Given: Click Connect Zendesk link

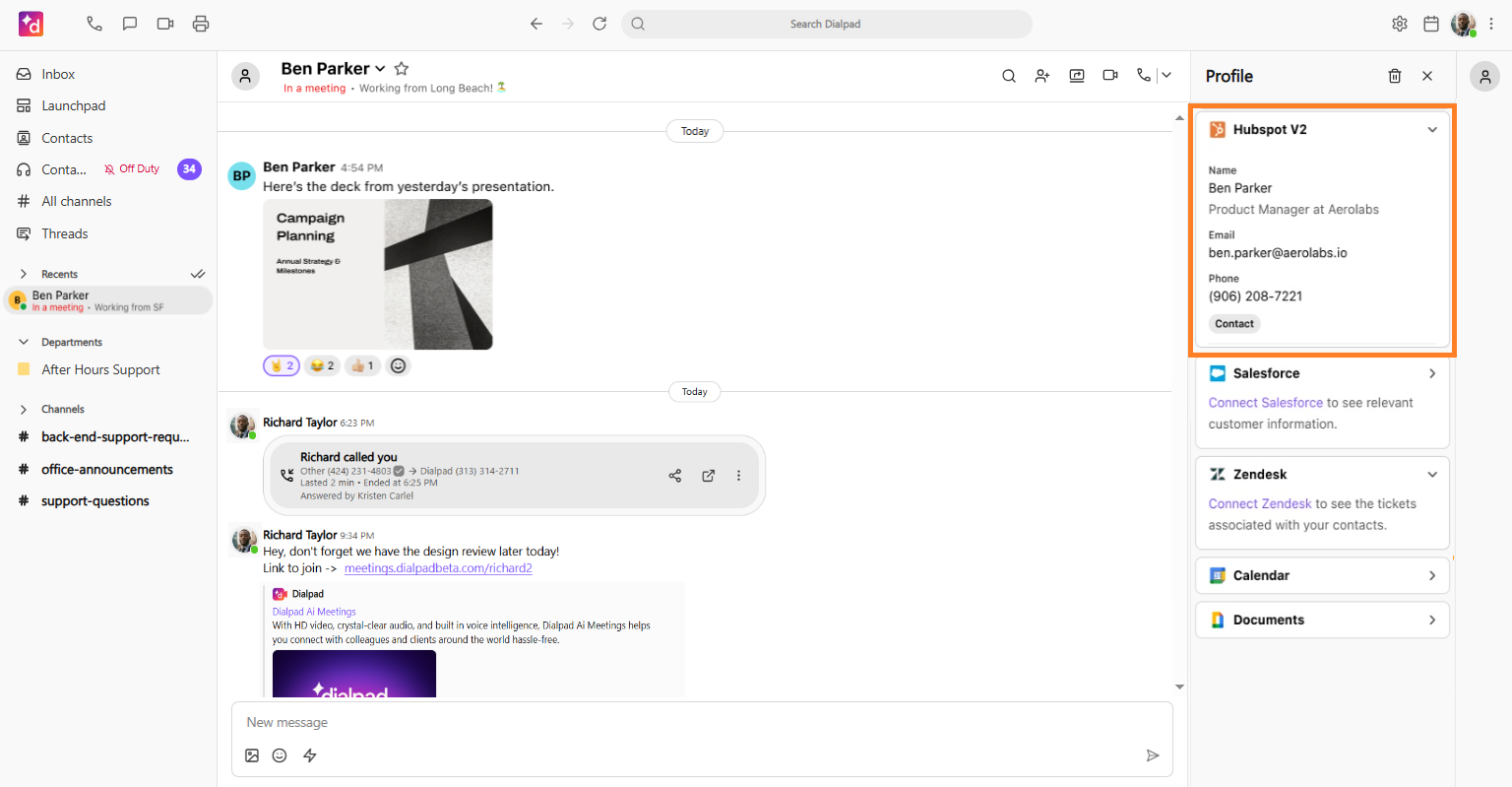Looking at the screenshot, I should pyautogui.click(x=1260, y=503).
